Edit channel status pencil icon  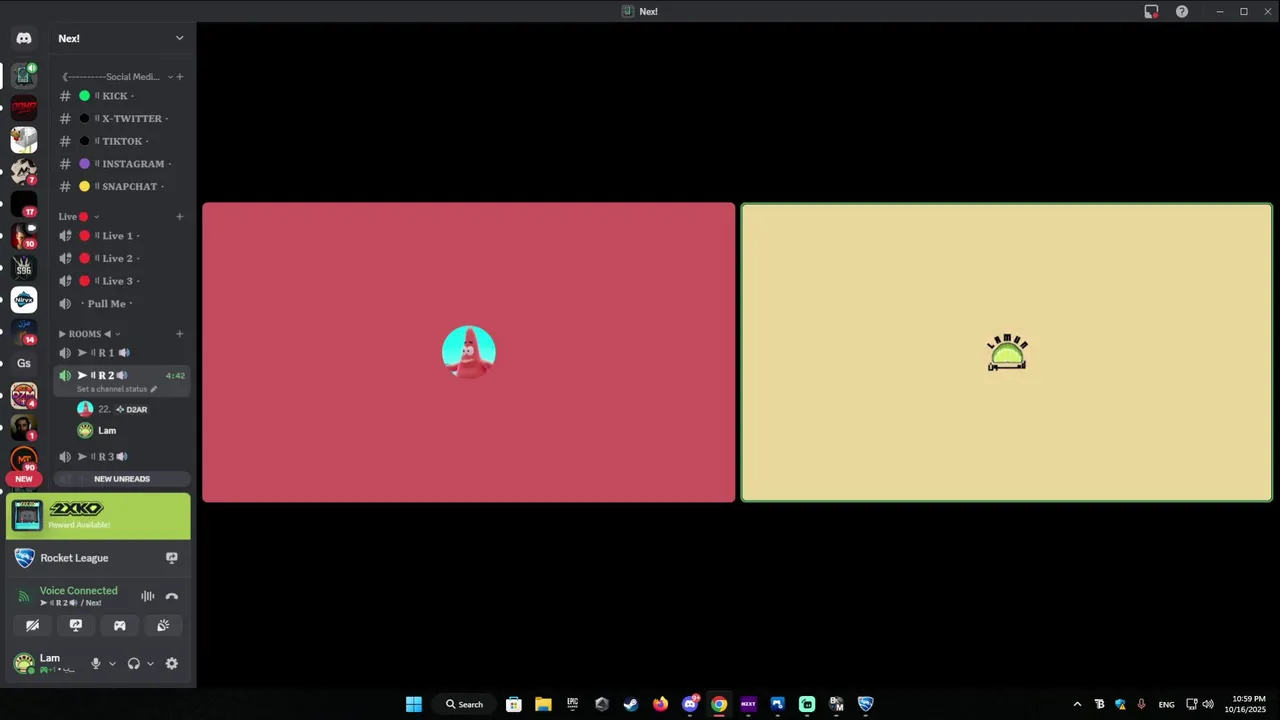click(153, 389)
